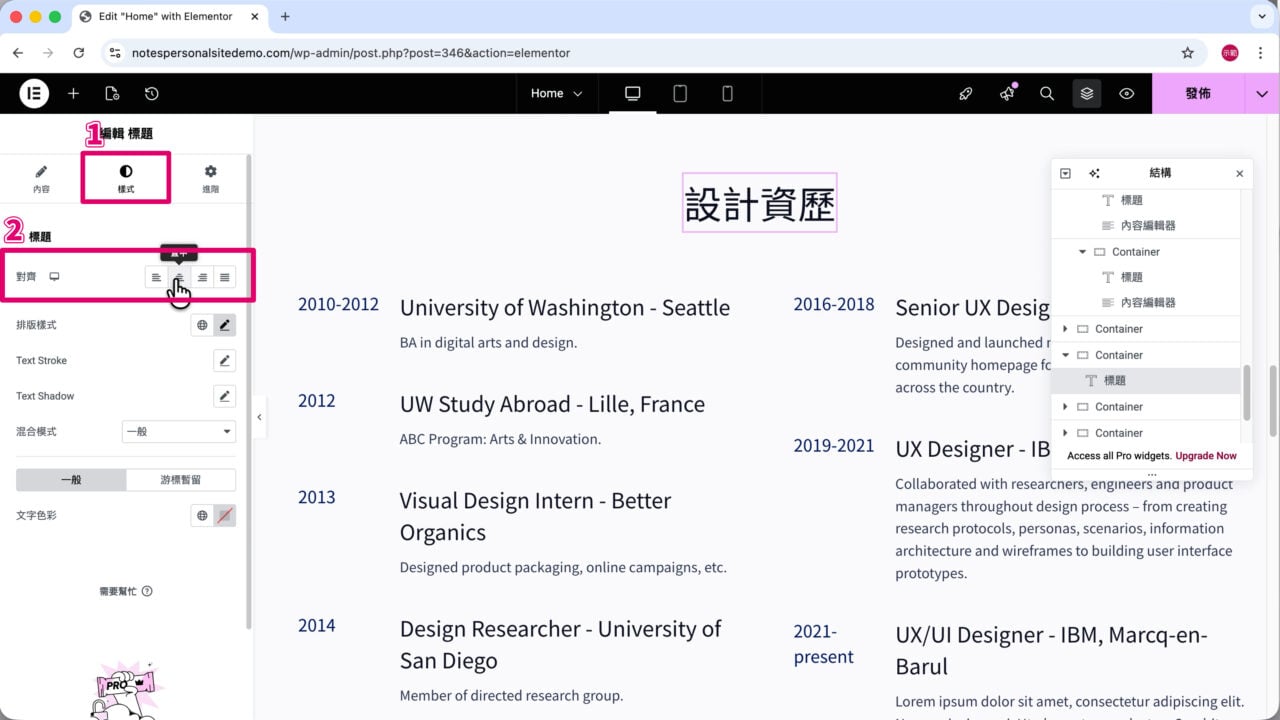The width and height of the screenshot is (1280, 720).
Task: Click the 文字色彩 color swatch
Action: coord(225,515)
